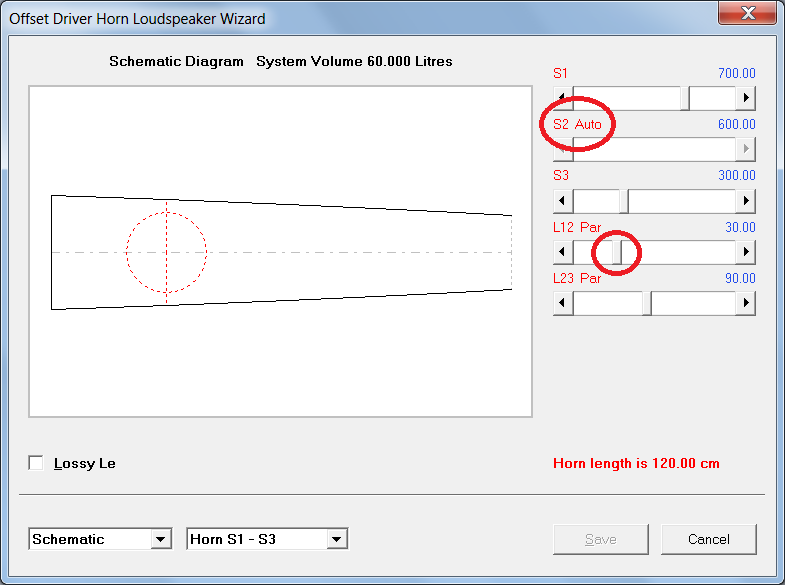
Task: Click the S1 slider thumb
Action: tap(685, 98)
